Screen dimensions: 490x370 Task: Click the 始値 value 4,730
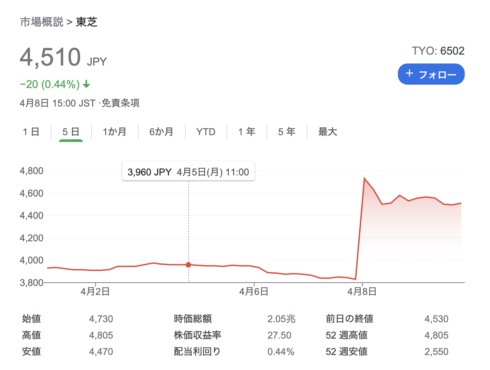101,319
